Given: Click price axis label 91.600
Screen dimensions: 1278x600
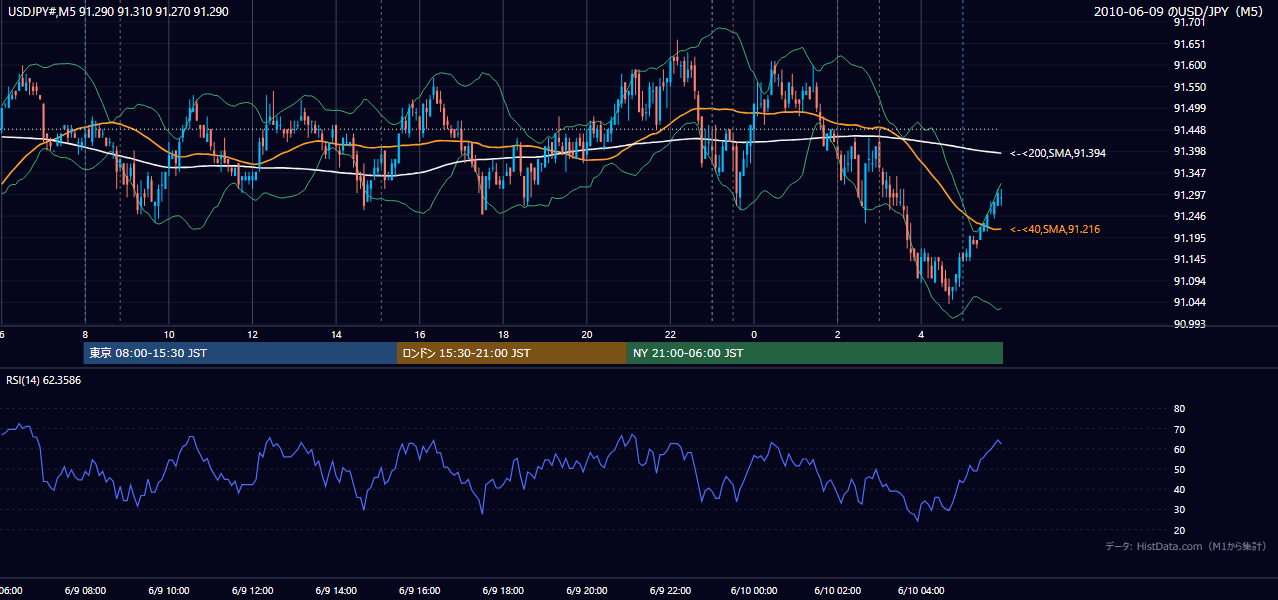Looking at the screenshot, I should click(1189, 65).
